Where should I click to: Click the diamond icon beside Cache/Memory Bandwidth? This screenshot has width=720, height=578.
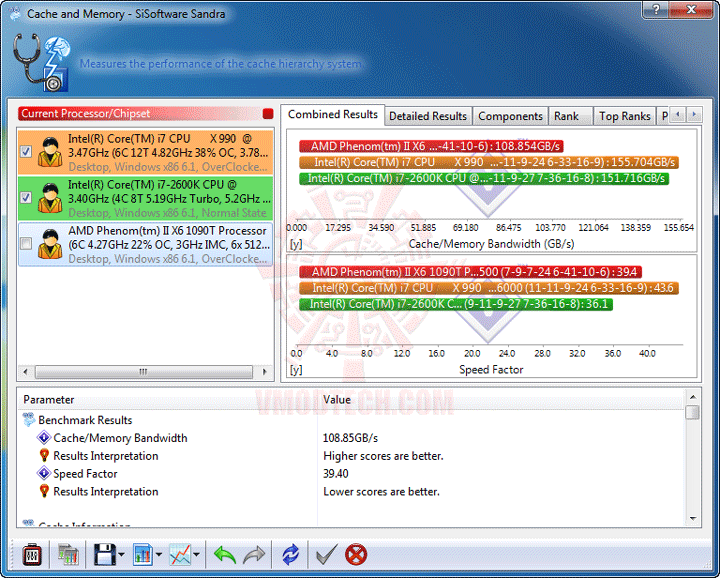44,438
